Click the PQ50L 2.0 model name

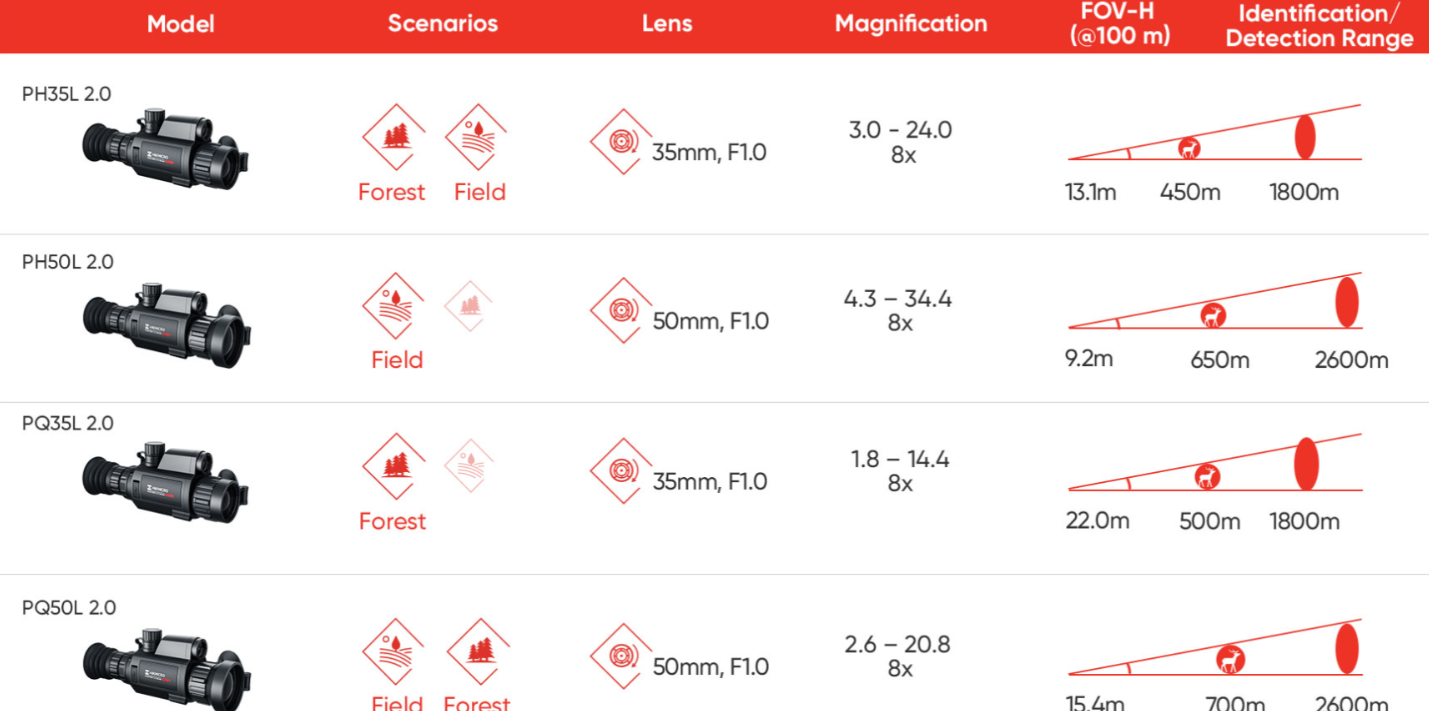pos(69,607)
